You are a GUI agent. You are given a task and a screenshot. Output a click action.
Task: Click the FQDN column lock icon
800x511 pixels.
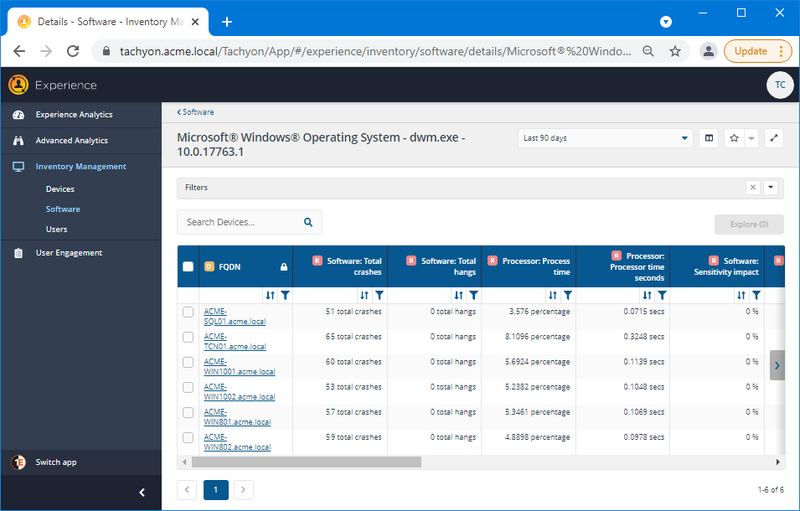pyautogui.click(x=284, y=267)
